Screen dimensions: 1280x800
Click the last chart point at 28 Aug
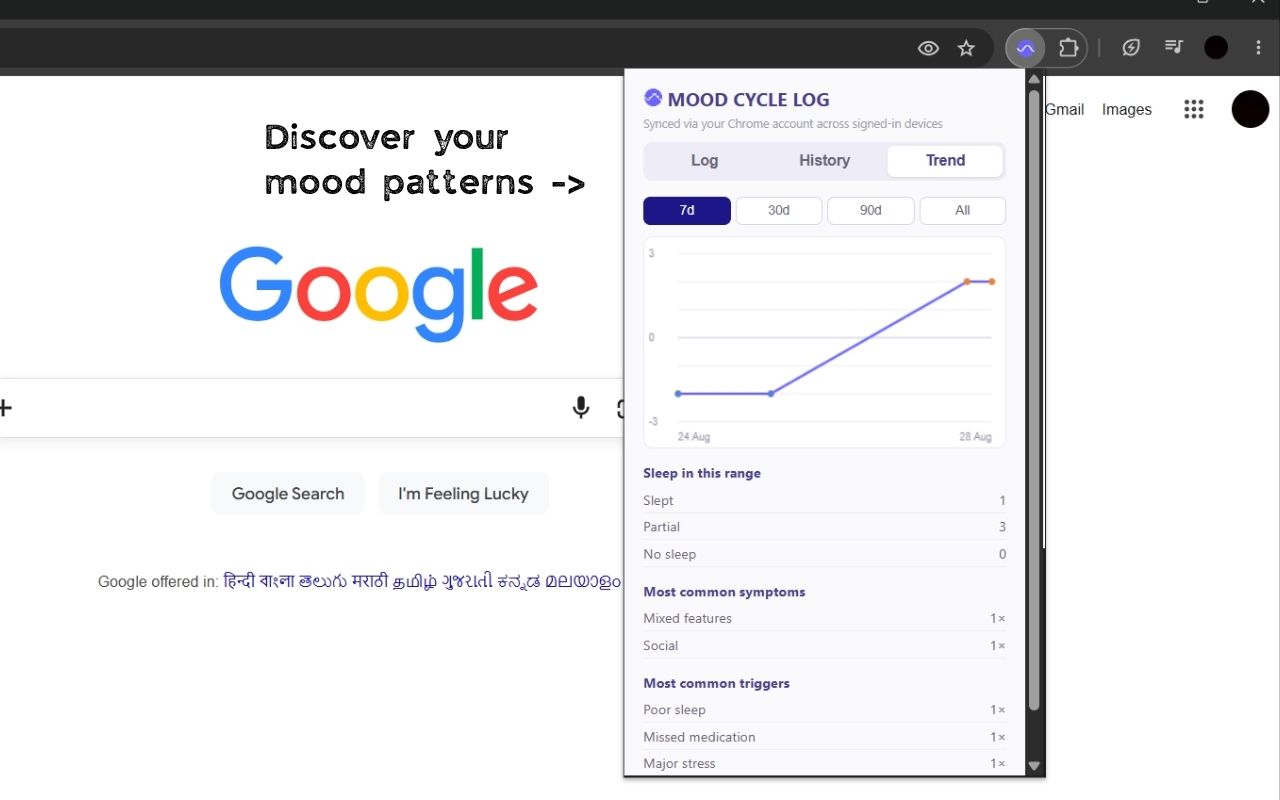tap(992, 282)
